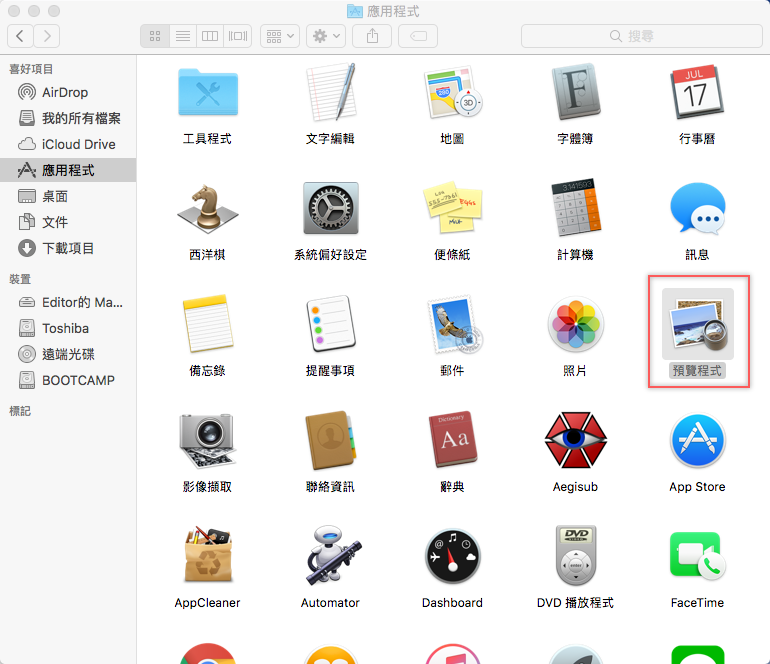The image size is (770, 664).
Task: Click the 喜好項目 sidebar section header
Action: [x=31, y=69]
